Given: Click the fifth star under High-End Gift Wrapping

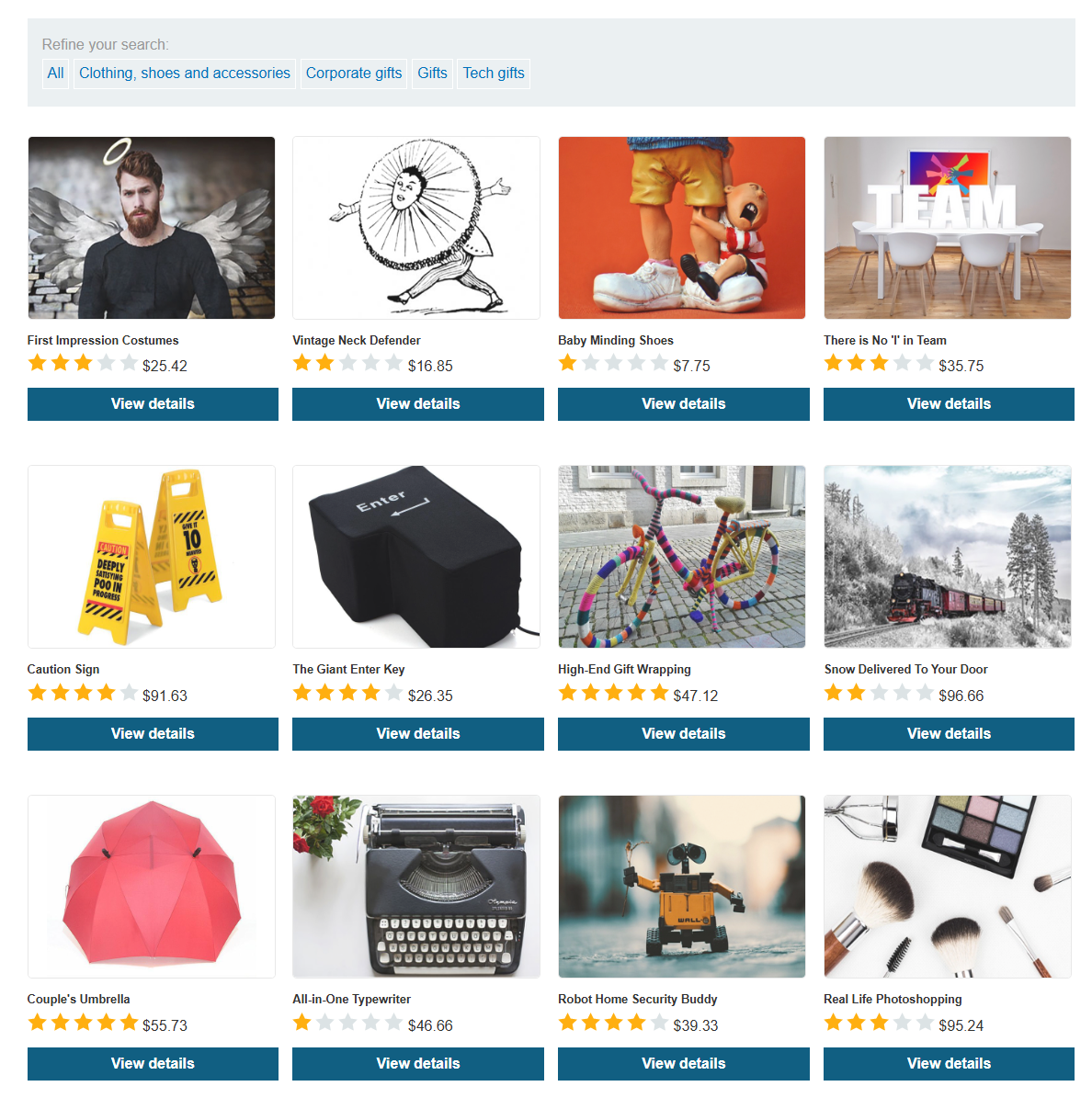Looking at the screenshot, I should [x=660, y=693].
